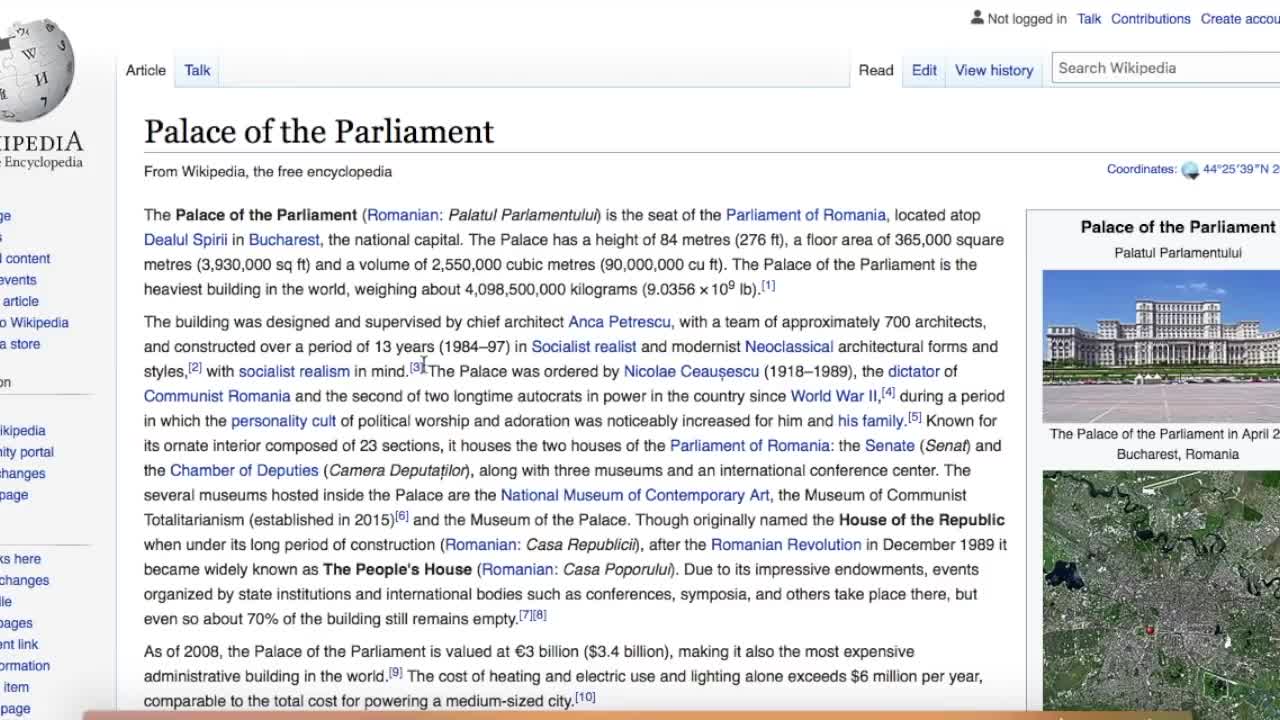Click citation reference [6]

[x=402, y=517]
